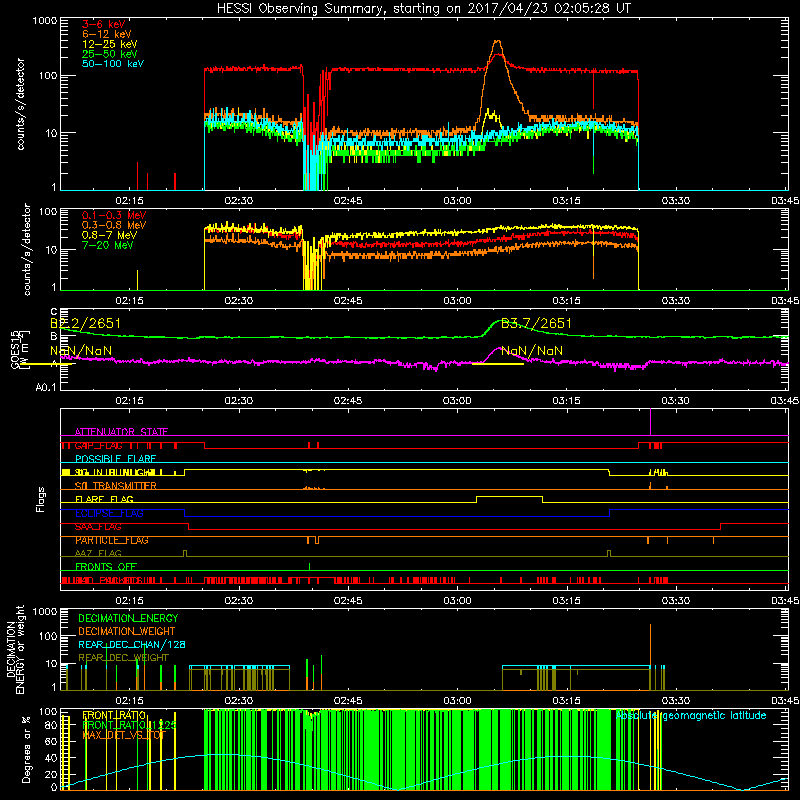Click the REAR_DEC_CHAN/128 legend label
Screen dimensions: 800x800
click(132, 644)
